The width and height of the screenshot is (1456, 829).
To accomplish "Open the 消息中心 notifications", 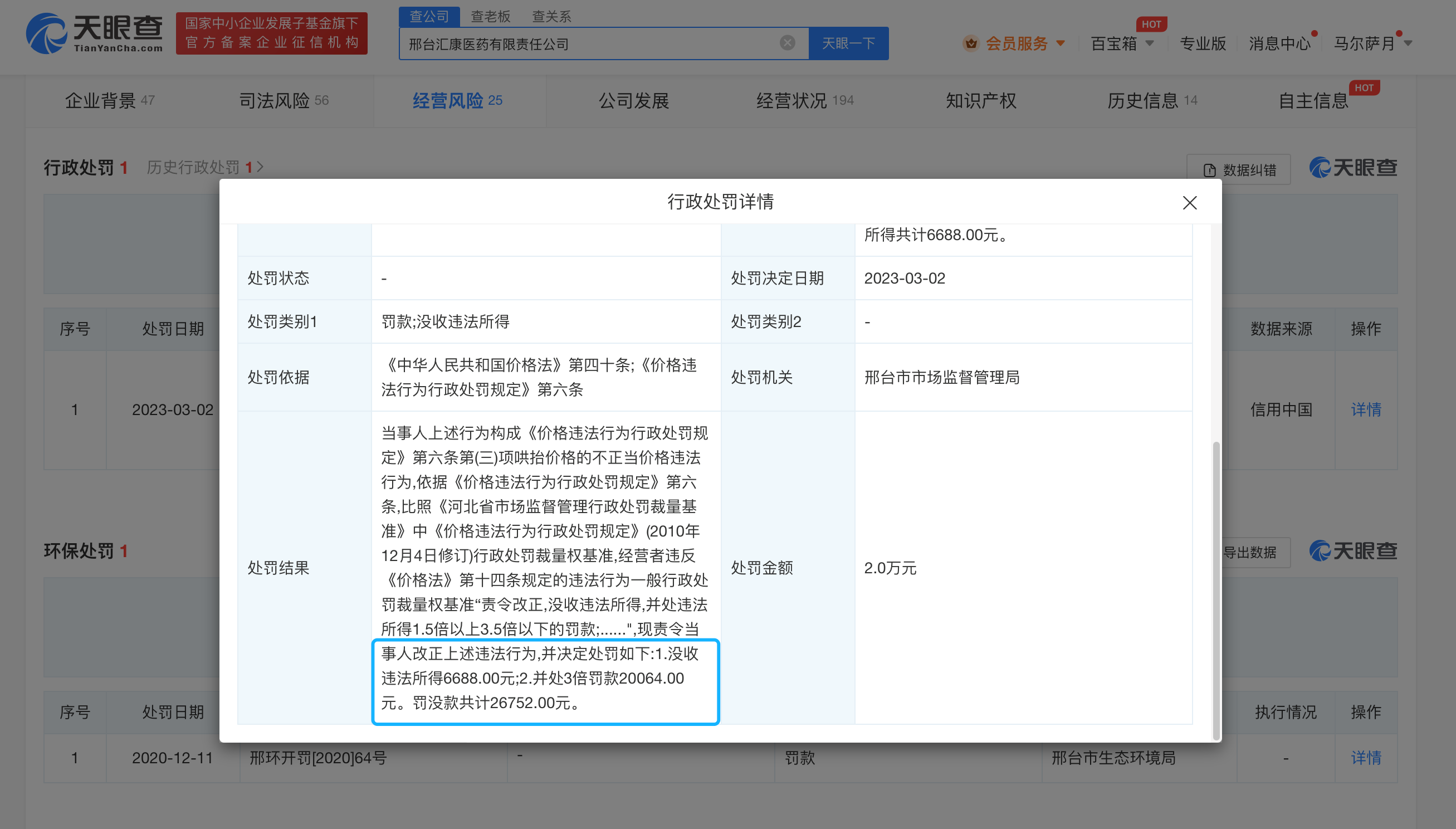I will click(1279, 43).
